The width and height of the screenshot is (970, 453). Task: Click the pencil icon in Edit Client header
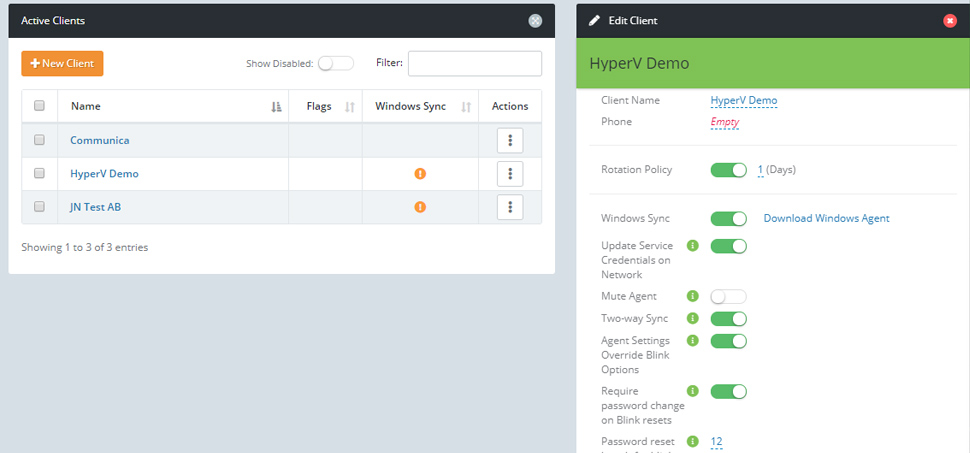pyautogui.click(x=594, y=20)
